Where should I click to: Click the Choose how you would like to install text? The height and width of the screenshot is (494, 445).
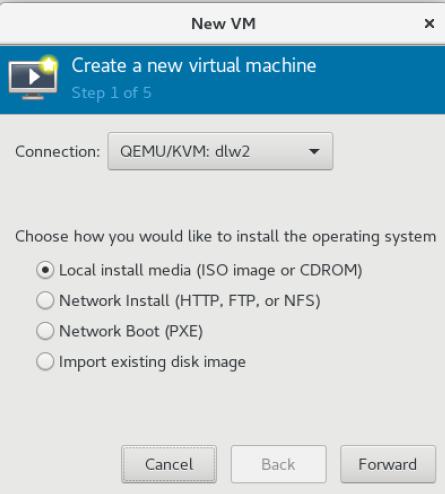tap(226, 237)
